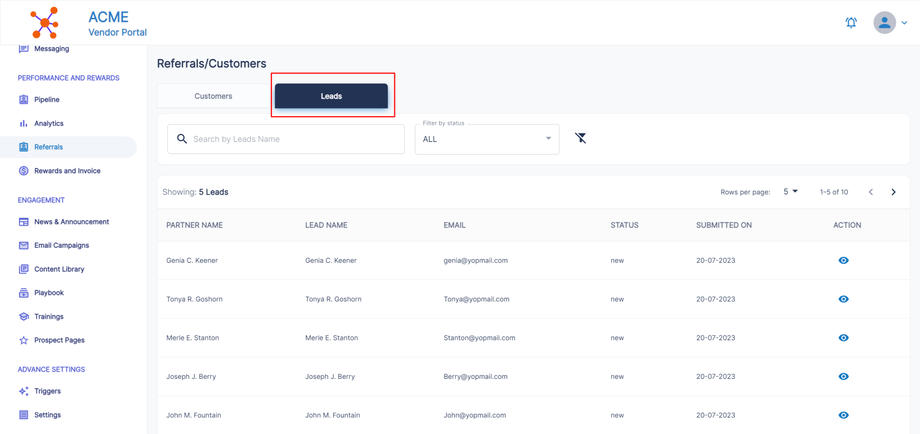This screenshot has height=434, width=920.
Task: Click the Prospect Pages star icon
Action: [23, 340]
